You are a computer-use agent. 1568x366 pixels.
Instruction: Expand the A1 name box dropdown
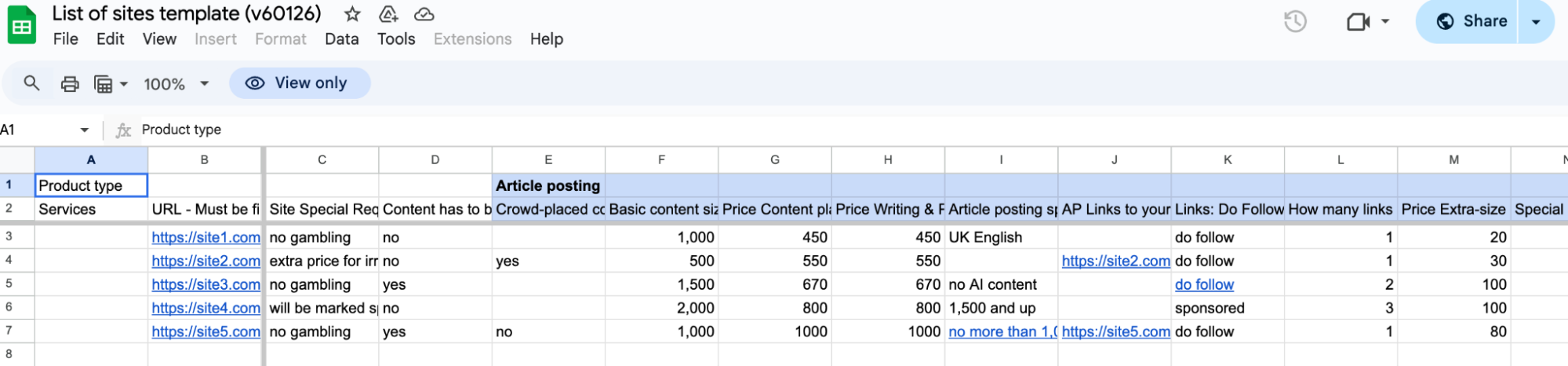[84, 130]
